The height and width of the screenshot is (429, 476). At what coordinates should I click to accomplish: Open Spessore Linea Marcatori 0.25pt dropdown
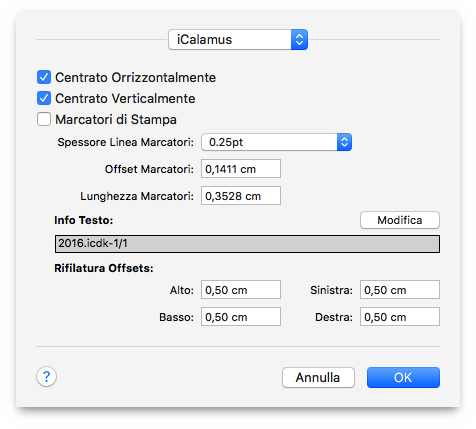pyautogui.click(x=276, y=142)
